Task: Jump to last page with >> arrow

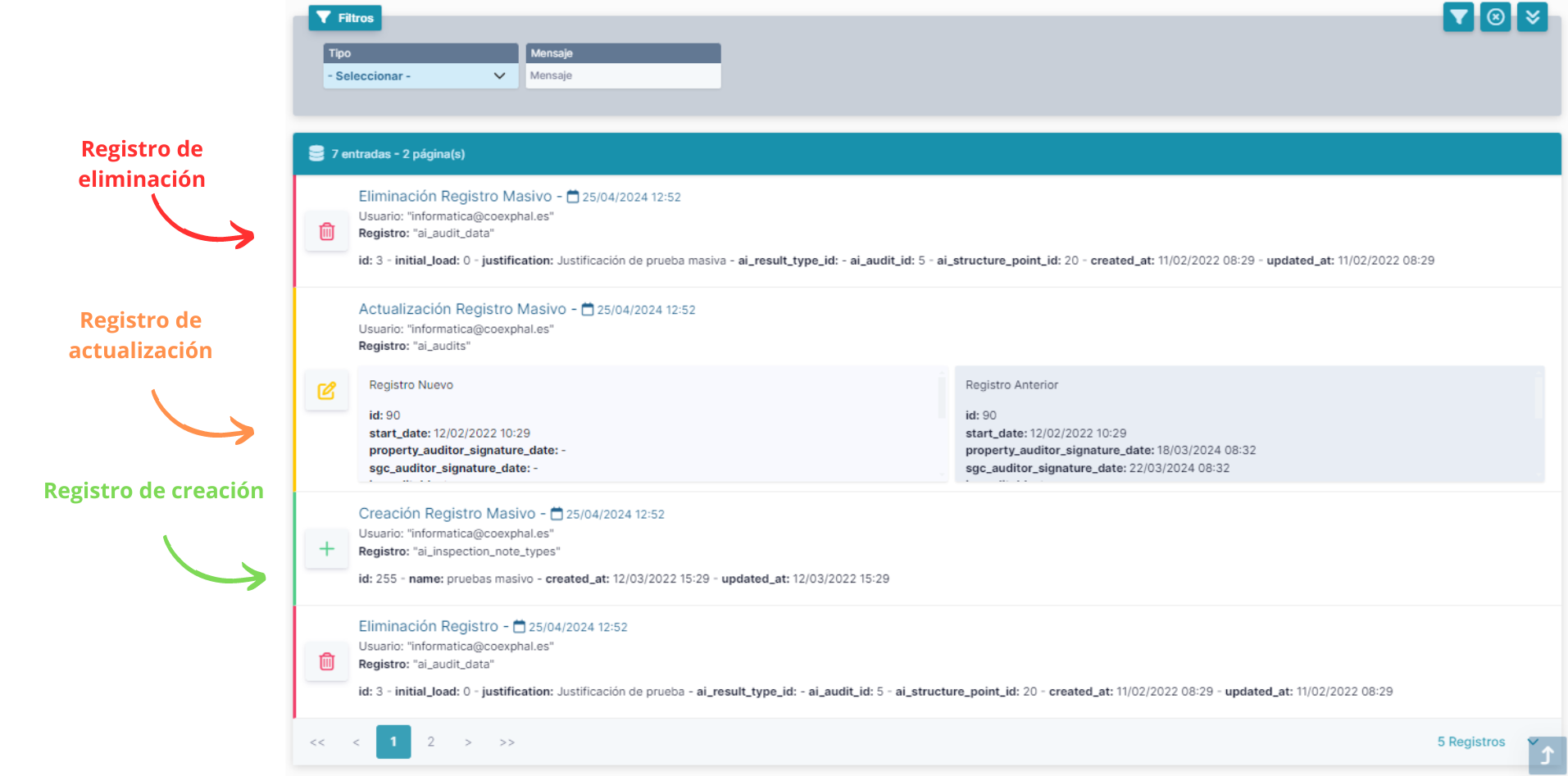Action: coord(507,742)
